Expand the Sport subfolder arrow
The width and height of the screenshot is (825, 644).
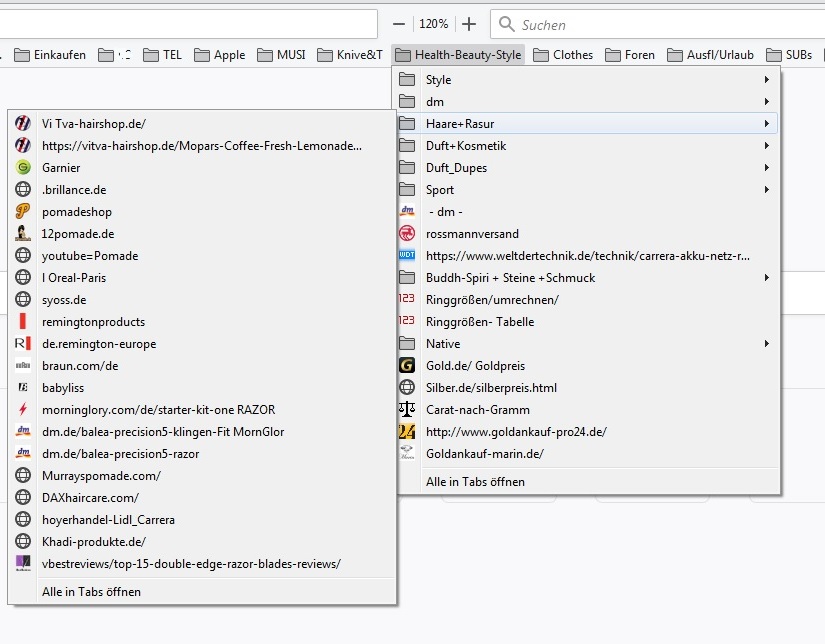(x=767, y=190)
